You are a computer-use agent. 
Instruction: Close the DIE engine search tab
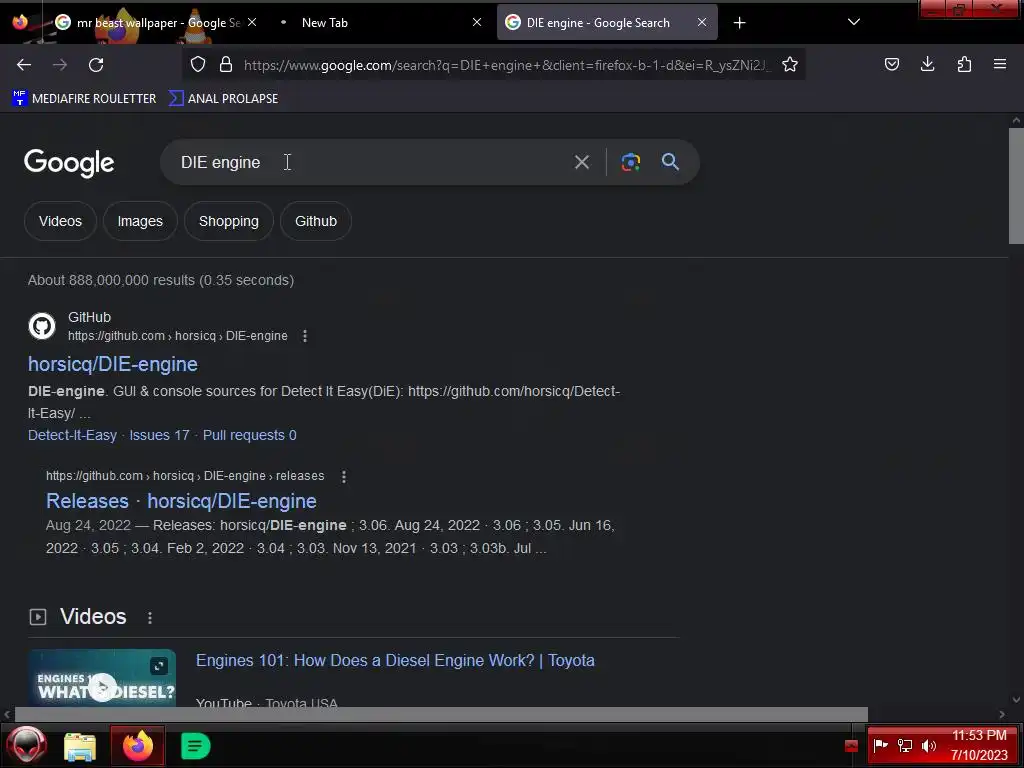[701, 22]
